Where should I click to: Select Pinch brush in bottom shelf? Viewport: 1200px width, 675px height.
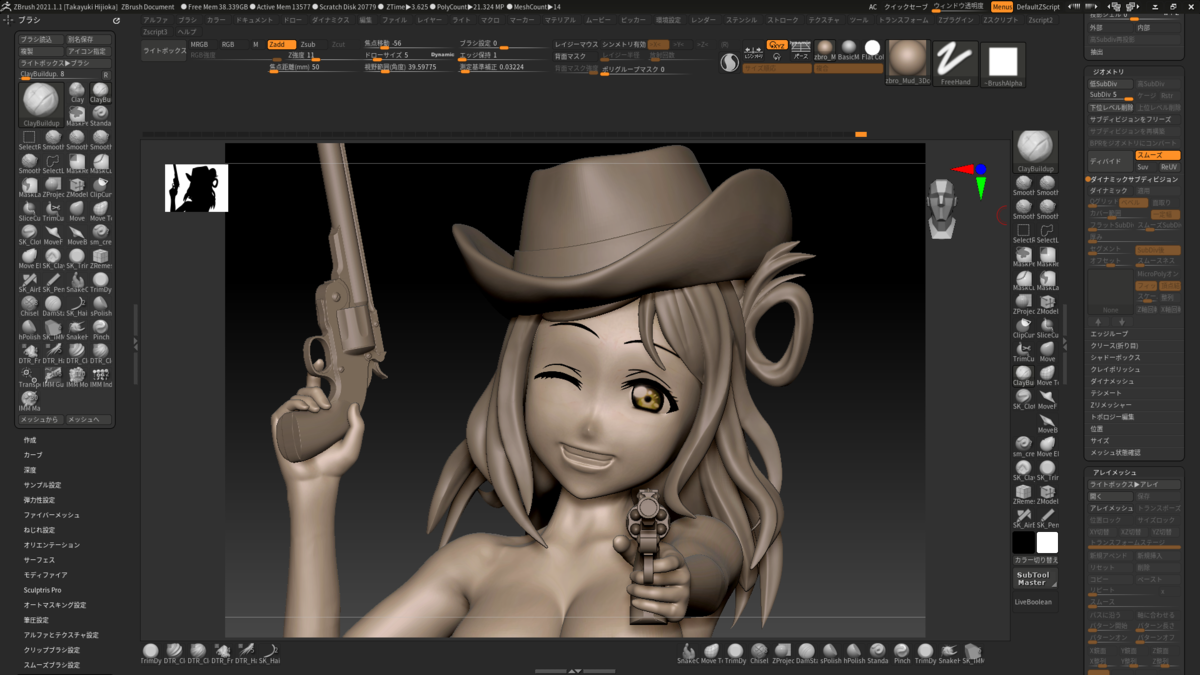pyautogui.click(x=901, y=654)
